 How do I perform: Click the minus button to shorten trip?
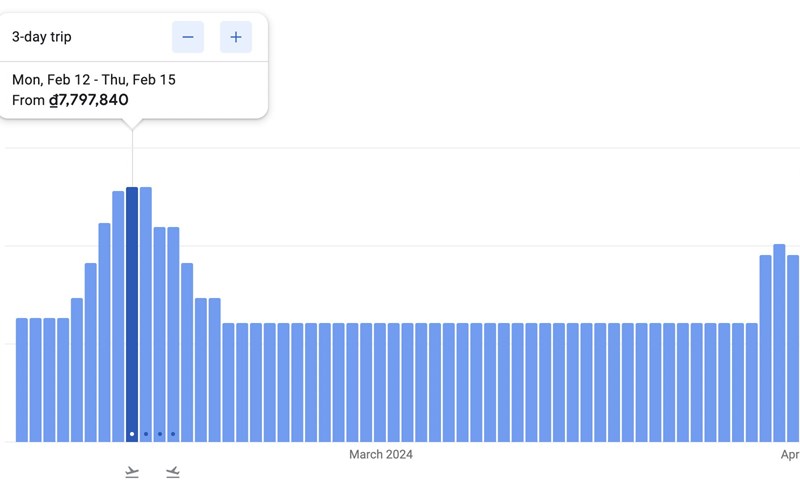click(188, 37)
